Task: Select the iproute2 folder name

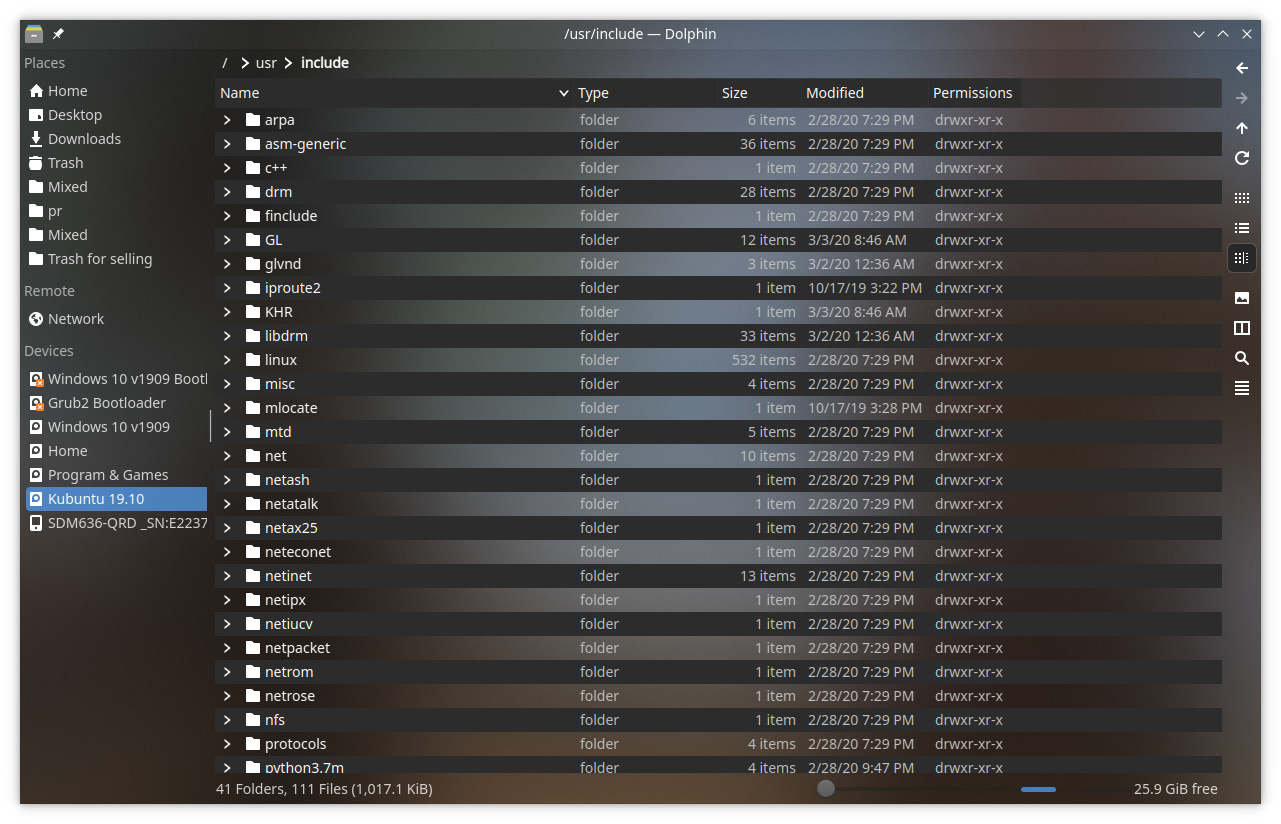Action: [x=293, y=288]
